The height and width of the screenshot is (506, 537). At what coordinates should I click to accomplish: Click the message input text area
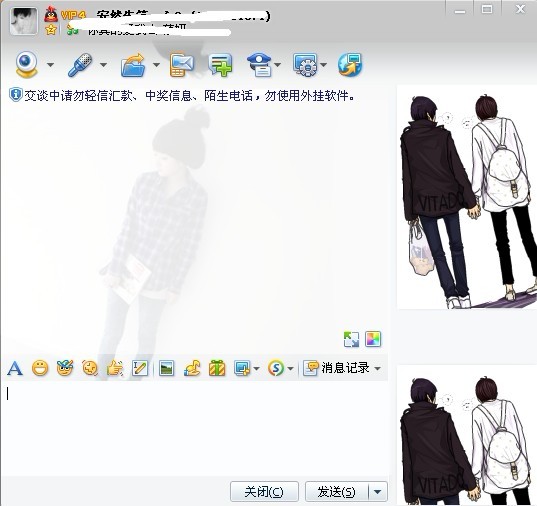pyautogui.click(x=195, y=428)
